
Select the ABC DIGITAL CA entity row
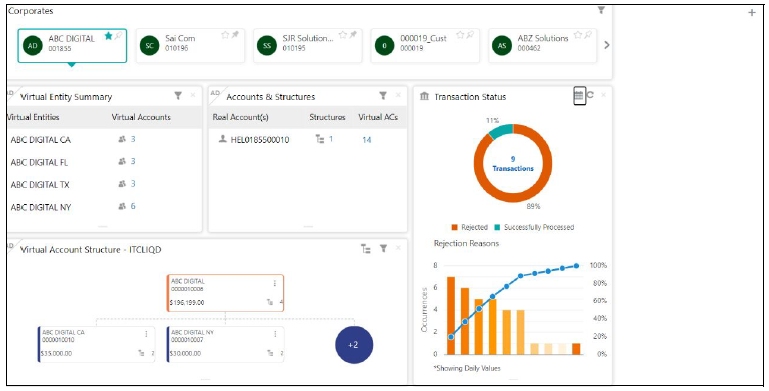(104, 140)
